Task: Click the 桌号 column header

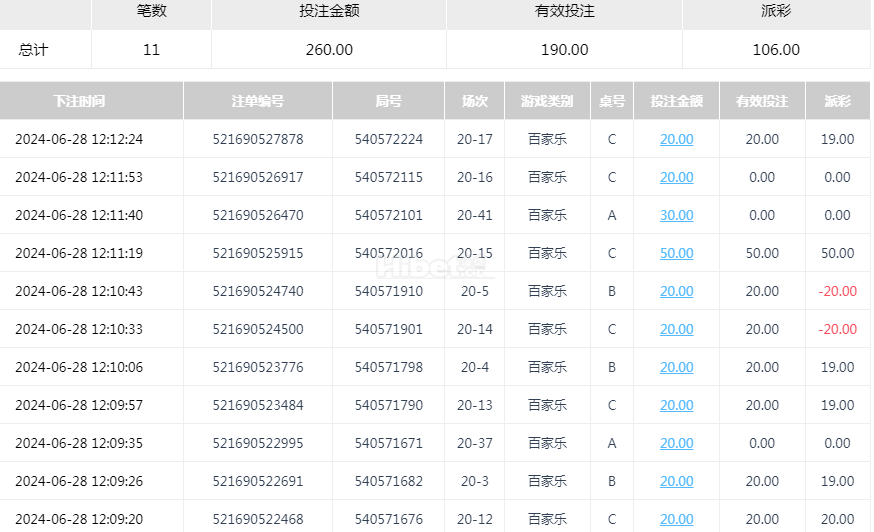Action: click(x=611, y=101)
